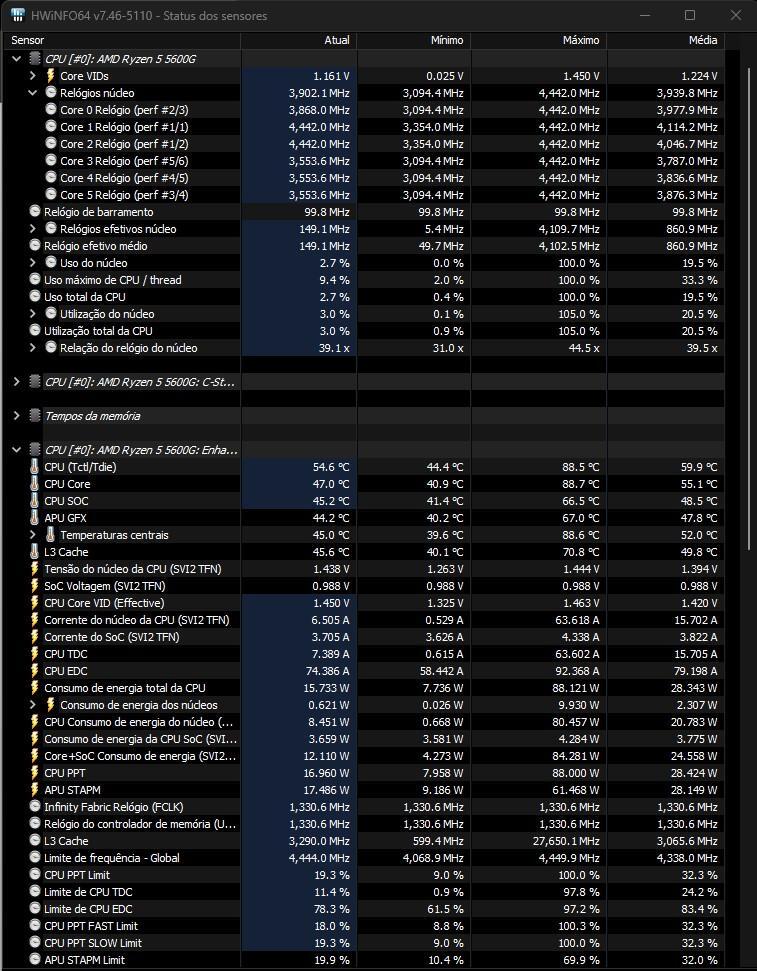Click thermometer icon of L3 Cache temperature

click(34, 552)
